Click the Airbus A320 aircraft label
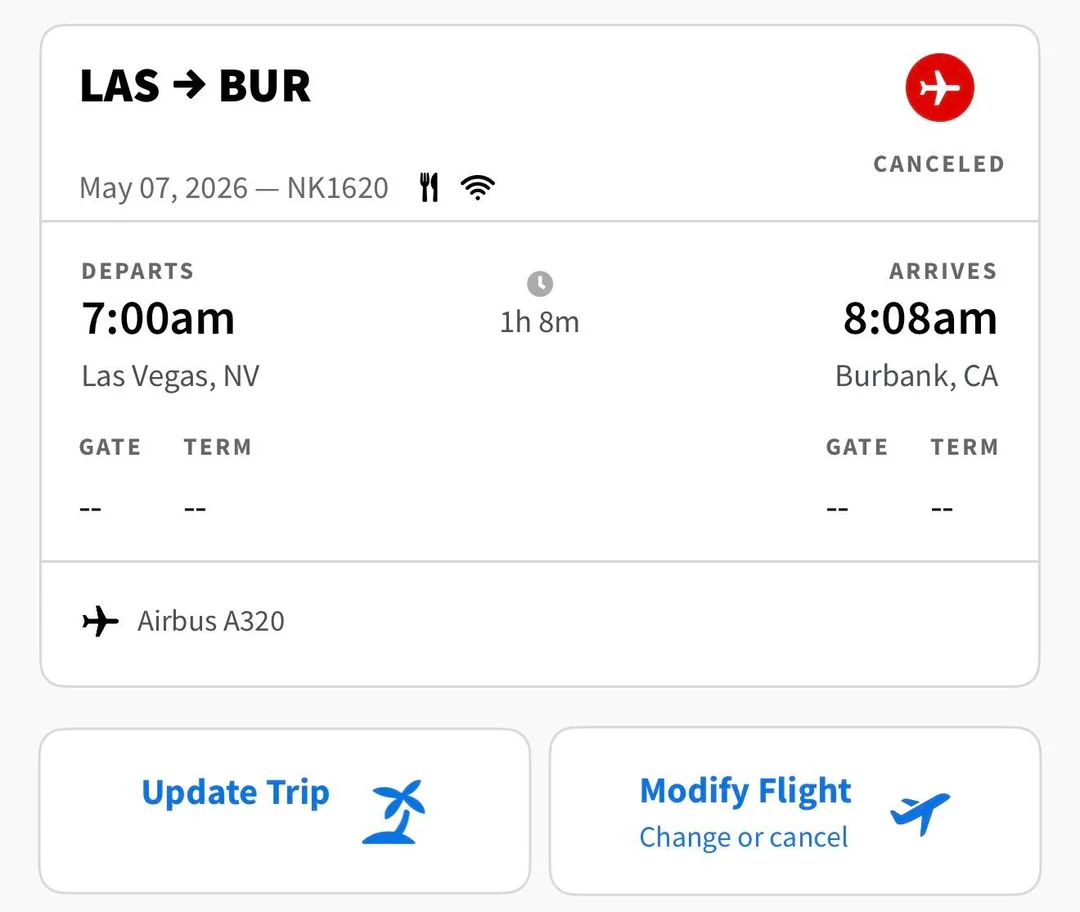Screen dimensions: 1080x912 pos(211,621)
